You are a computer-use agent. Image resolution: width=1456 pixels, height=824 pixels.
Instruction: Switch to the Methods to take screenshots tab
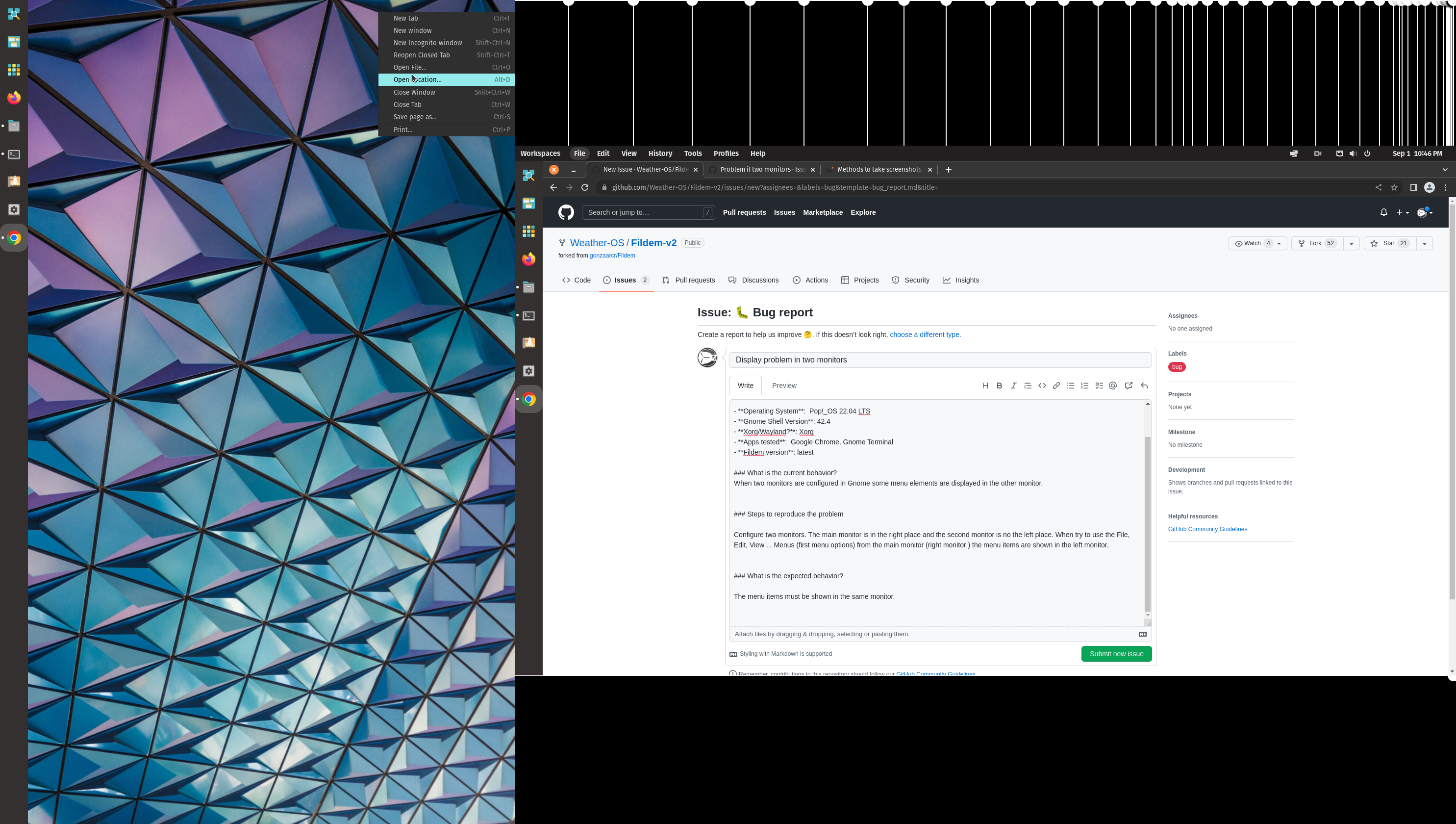(879, 170)
